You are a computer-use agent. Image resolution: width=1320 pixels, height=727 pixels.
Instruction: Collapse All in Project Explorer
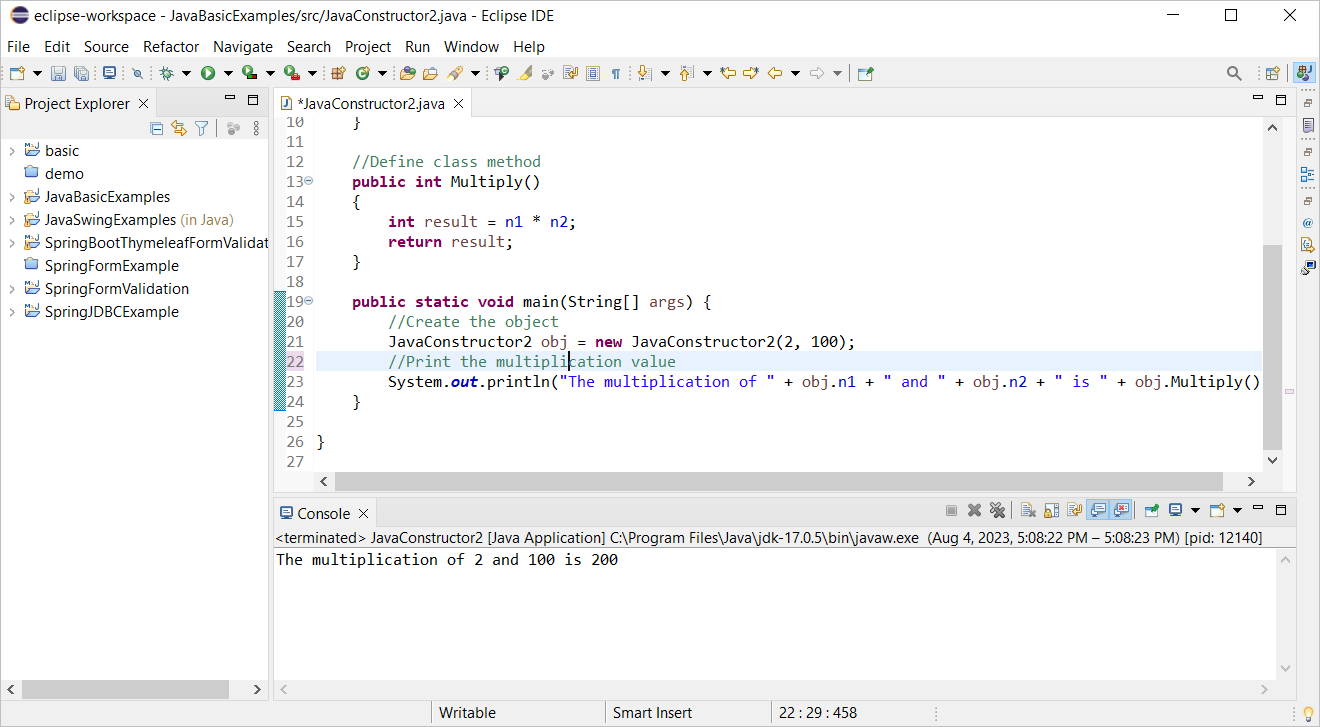[x=156, y=128]
